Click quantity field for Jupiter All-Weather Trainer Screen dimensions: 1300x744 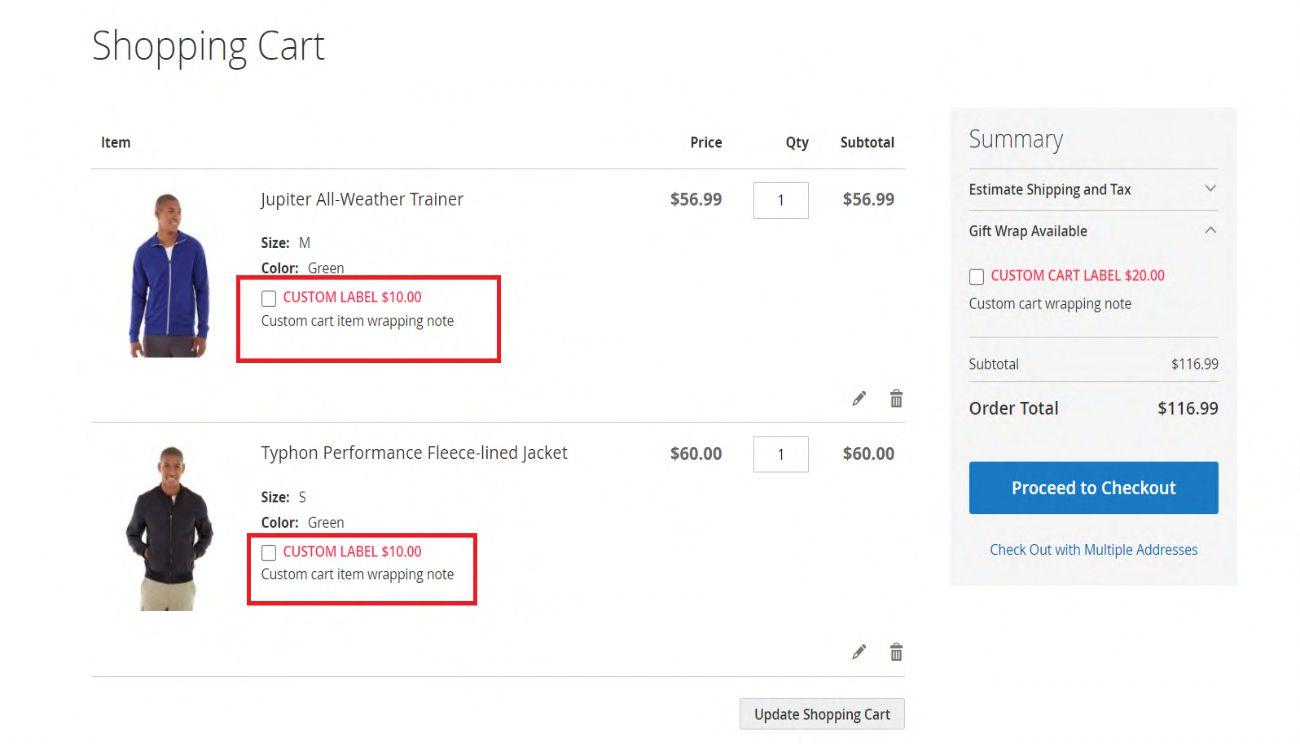tap(780, 200)
